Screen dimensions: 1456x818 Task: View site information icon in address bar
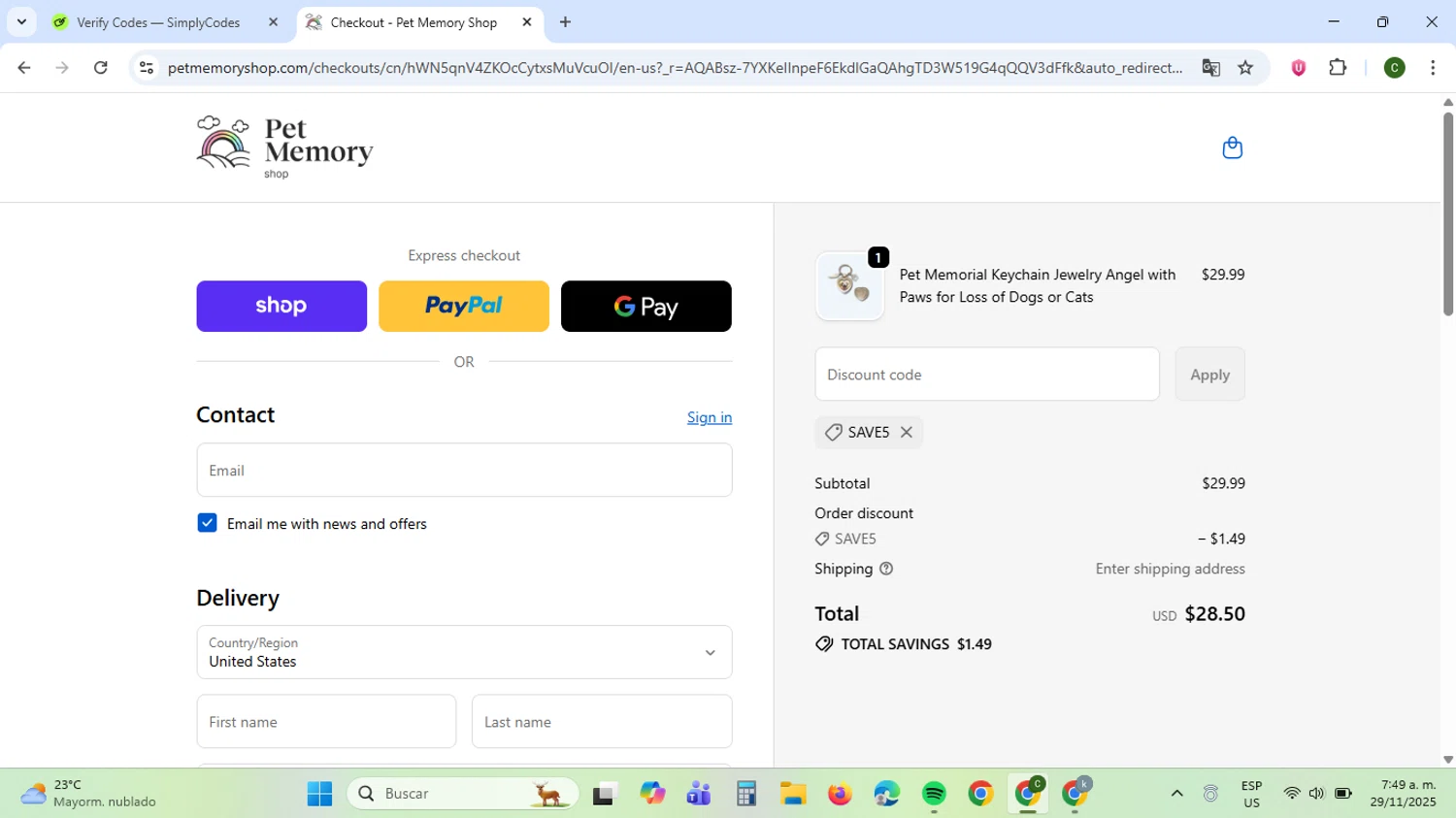(147, 68)
